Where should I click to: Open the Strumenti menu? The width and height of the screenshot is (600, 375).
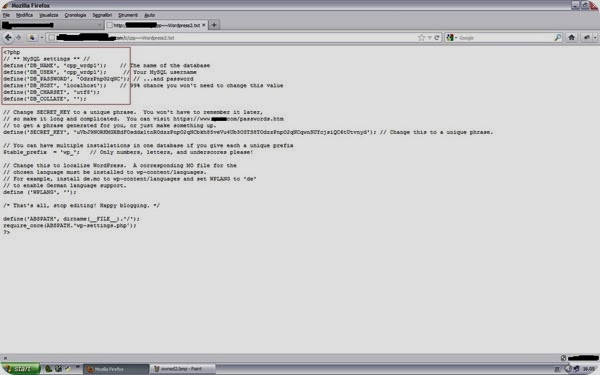point(128,15)
